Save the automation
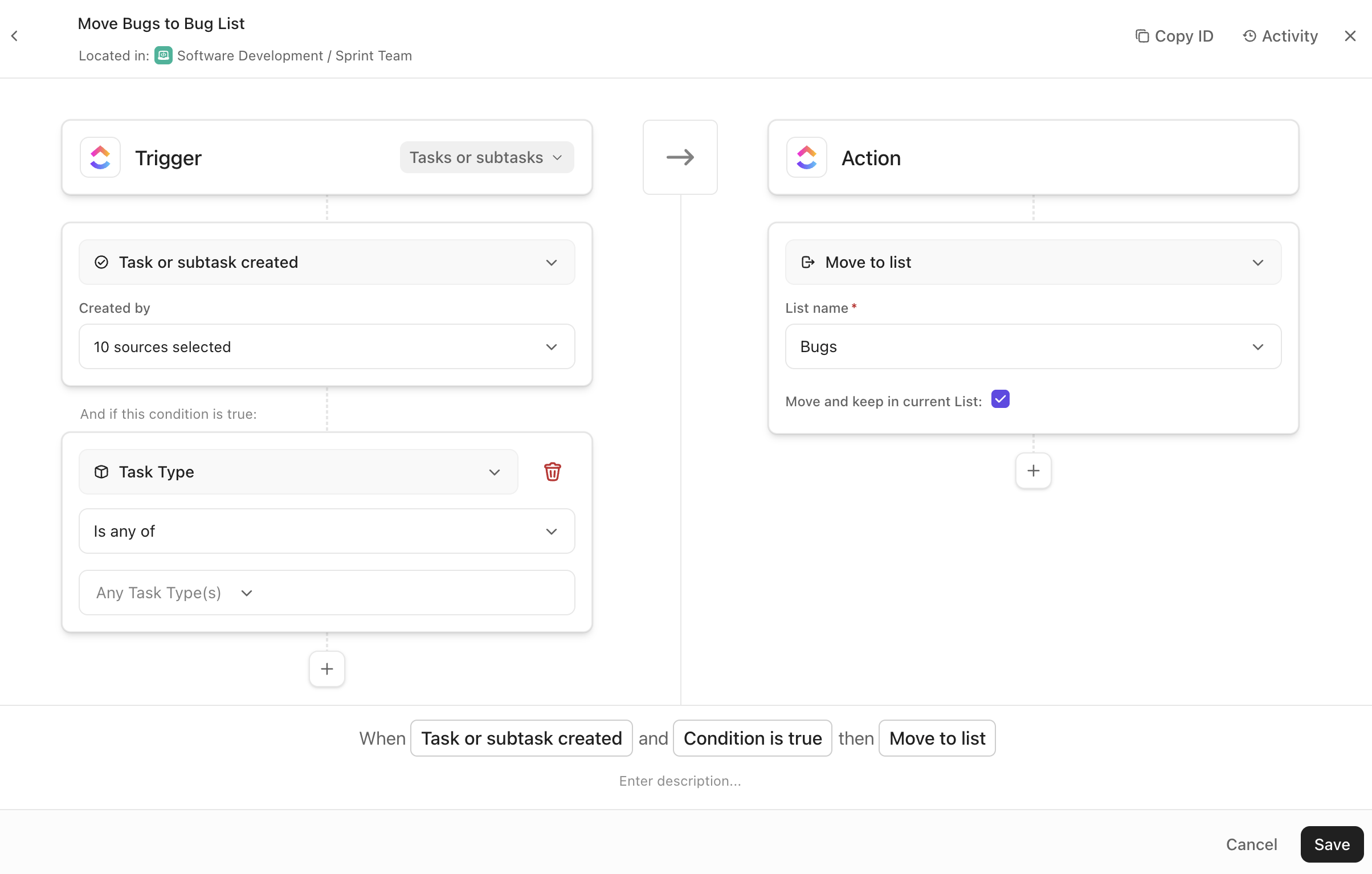 point(1331,844)
